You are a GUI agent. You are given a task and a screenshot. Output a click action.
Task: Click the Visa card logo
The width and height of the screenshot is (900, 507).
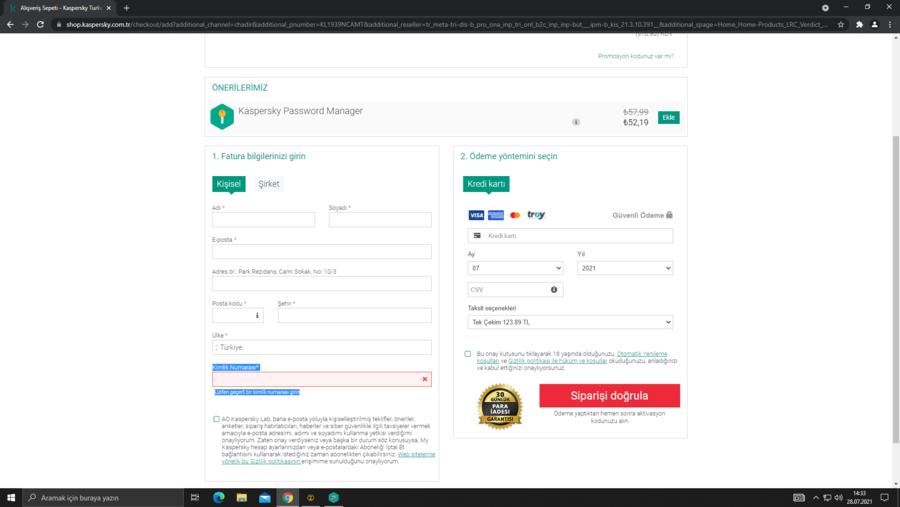point(476,215)
